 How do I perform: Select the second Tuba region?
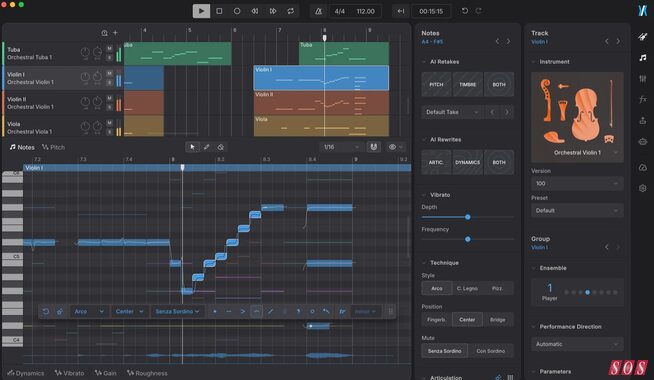[x=344, y=53]
